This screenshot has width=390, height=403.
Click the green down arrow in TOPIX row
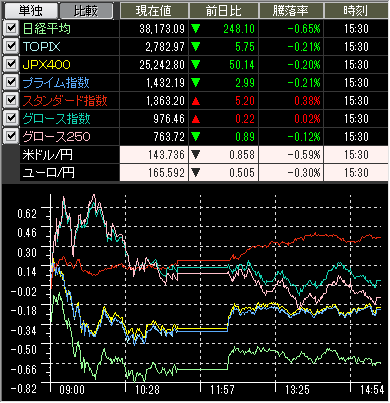[196, 47]
